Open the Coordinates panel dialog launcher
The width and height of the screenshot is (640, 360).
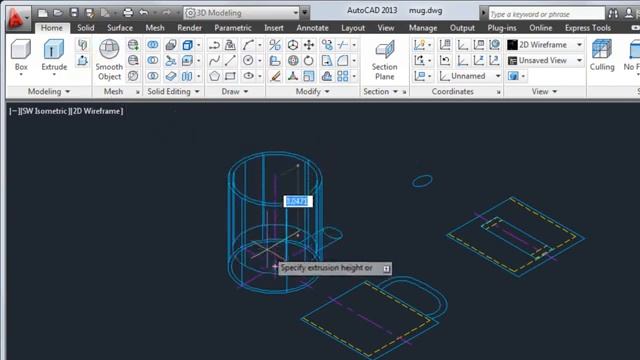498,92
